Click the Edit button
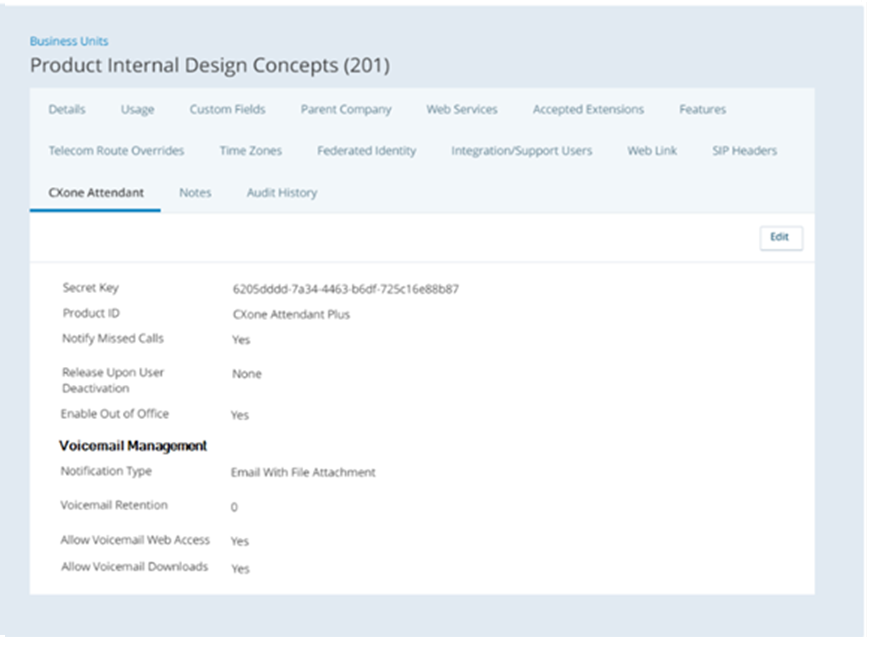Screen dimensions: 879x649 tap(781, 238)
